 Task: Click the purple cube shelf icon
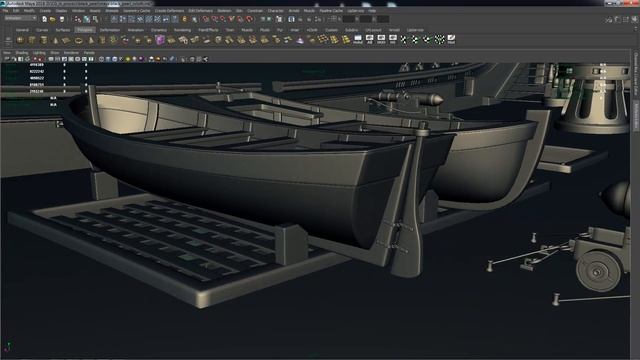coord(159,40)
